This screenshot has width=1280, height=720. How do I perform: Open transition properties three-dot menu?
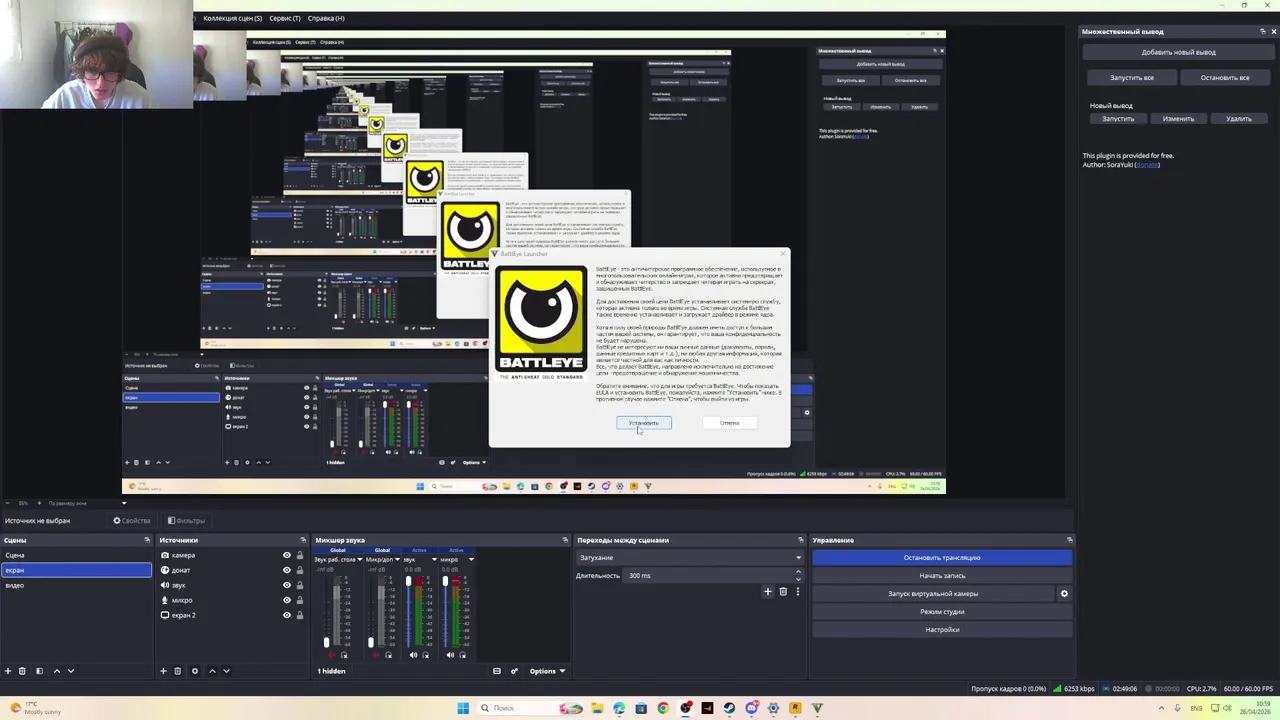[797, 591]
